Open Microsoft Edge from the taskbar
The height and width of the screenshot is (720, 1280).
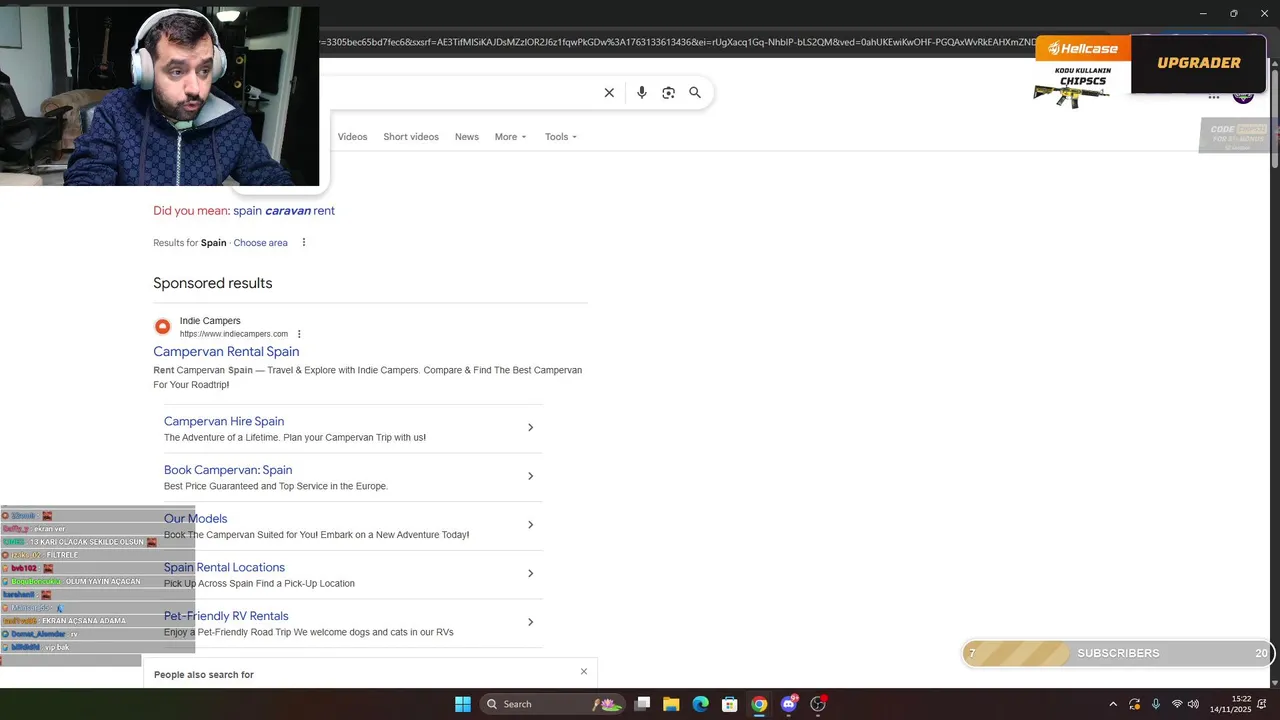coord(701,704)
